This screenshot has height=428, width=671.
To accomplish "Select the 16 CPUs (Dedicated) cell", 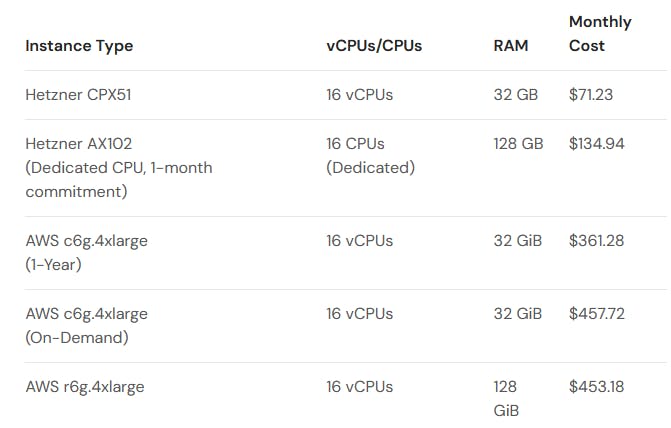I will coord(370,156).
